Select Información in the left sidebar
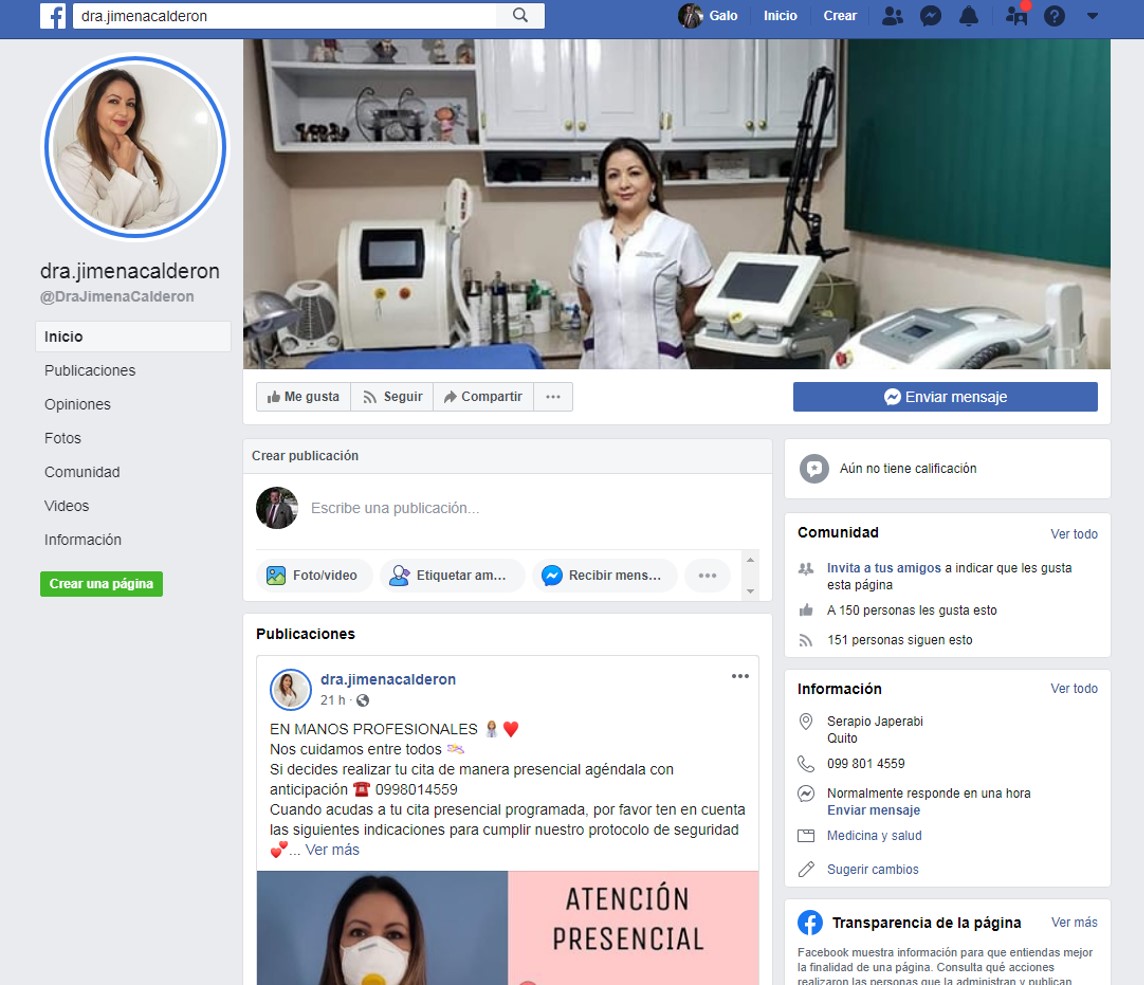 point(82,540)
